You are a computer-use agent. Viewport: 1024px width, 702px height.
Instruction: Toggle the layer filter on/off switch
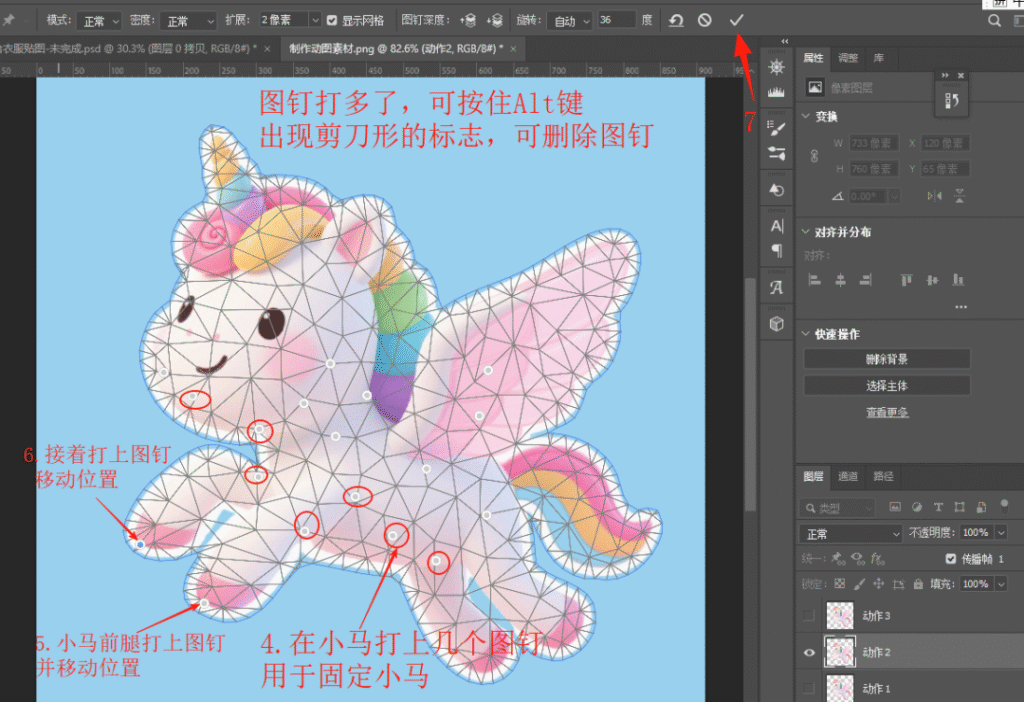tap(1004, 505)
